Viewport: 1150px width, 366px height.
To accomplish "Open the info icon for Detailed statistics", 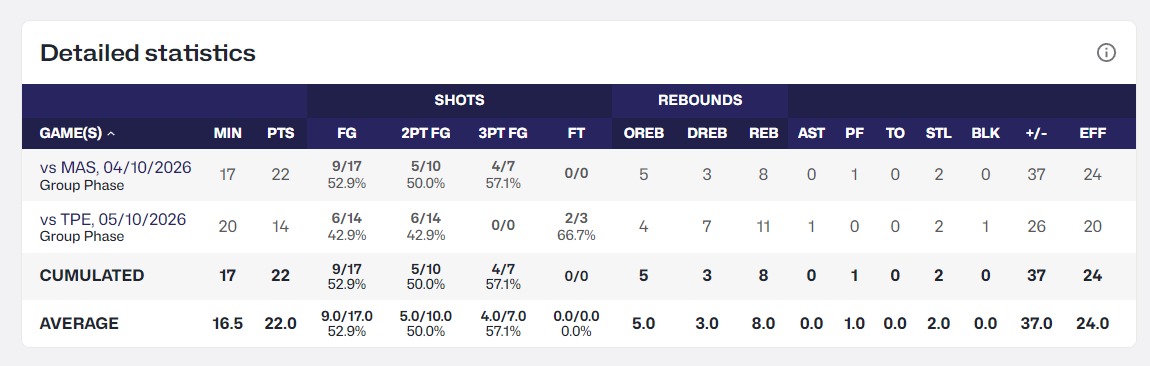I will 1106,53.
